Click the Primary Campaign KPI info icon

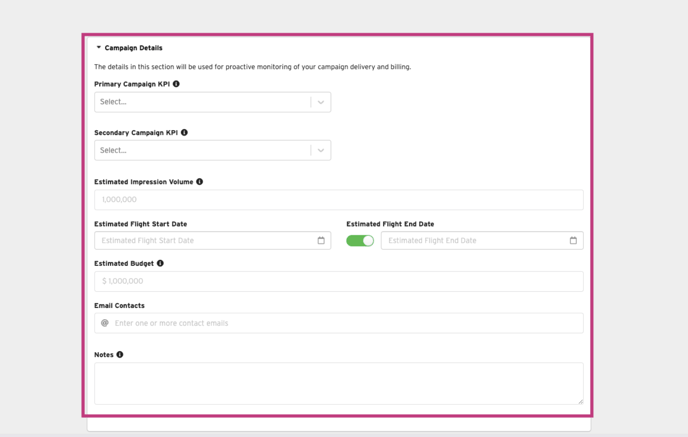[x=176, y=84]
